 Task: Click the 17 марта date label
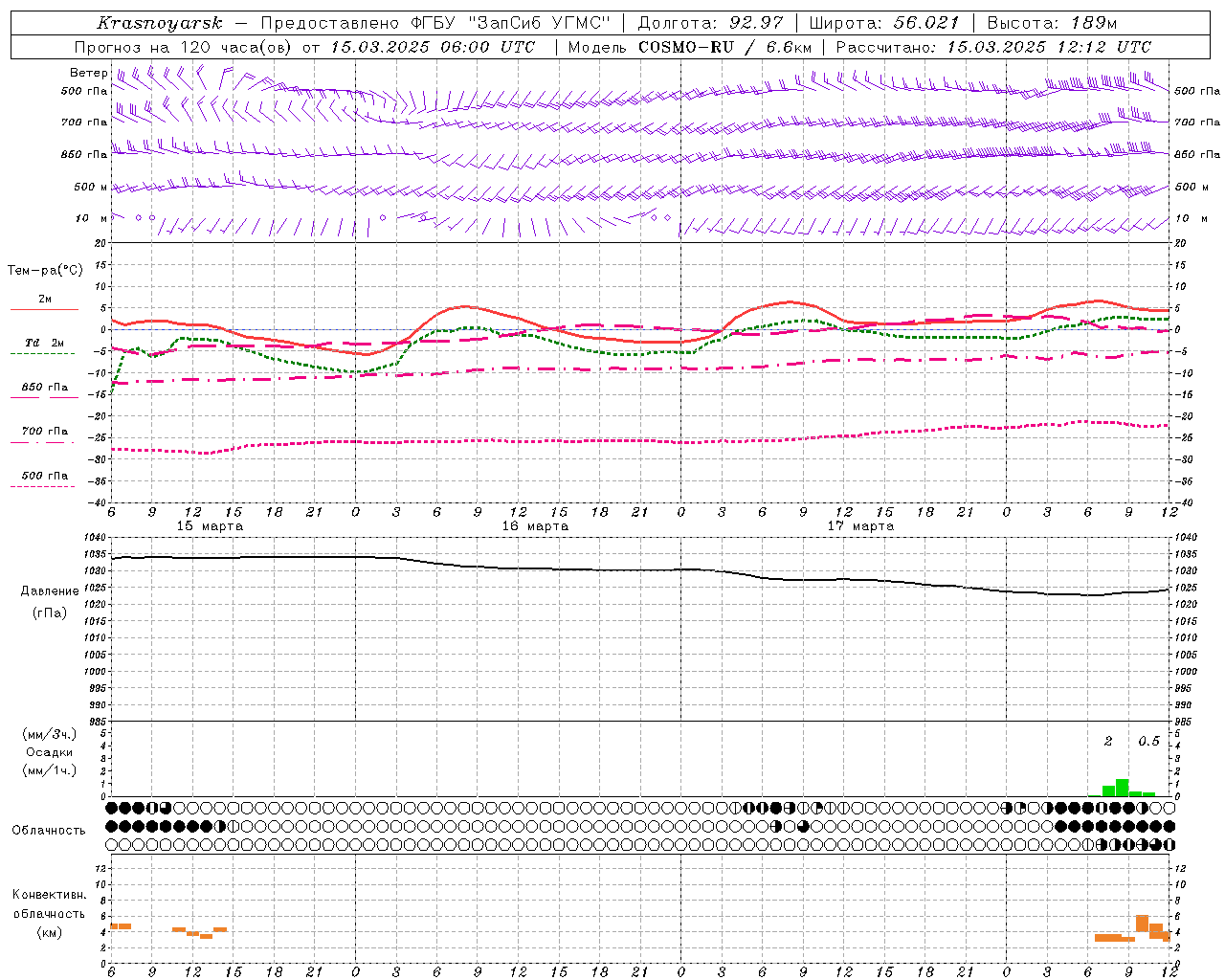point(860,526)
